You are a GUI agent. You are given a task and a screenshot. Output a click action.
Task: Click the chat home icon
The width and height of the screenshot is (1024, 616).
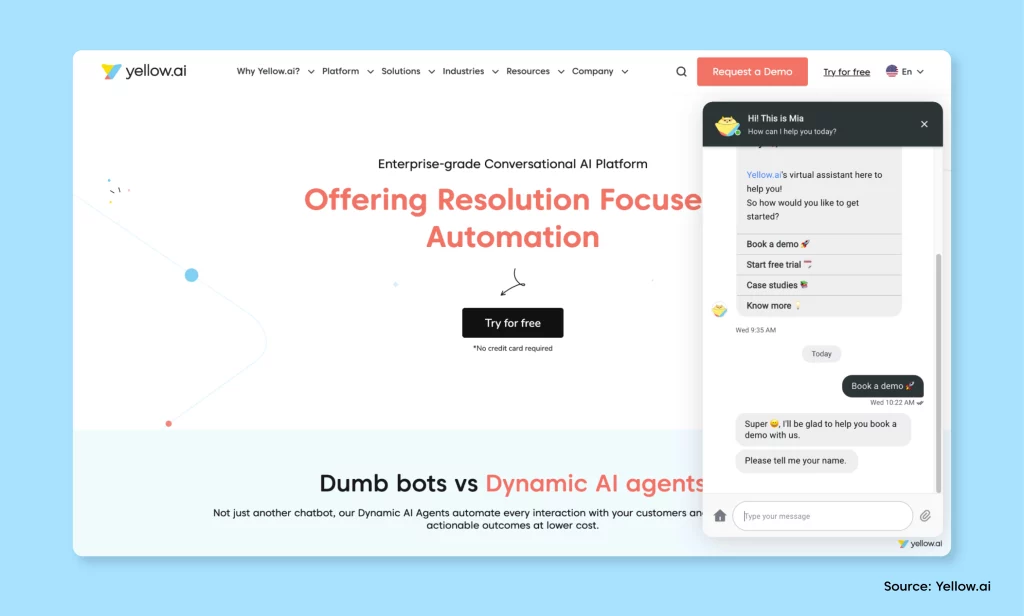720,516
